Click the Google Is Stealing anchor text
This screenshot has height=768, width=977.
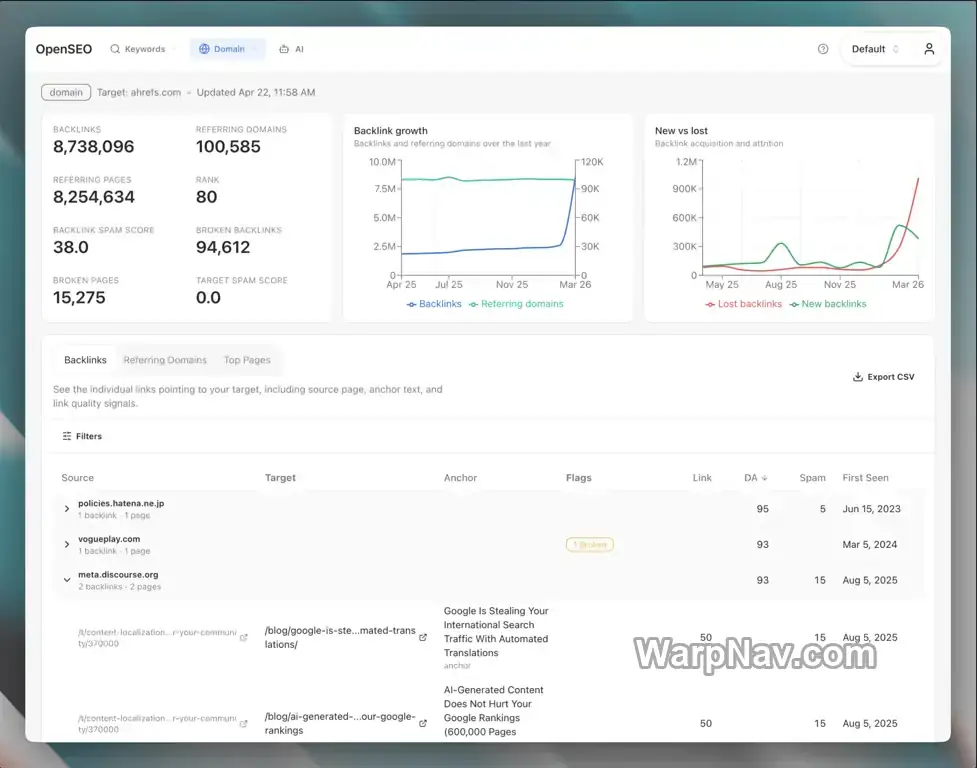496,632
